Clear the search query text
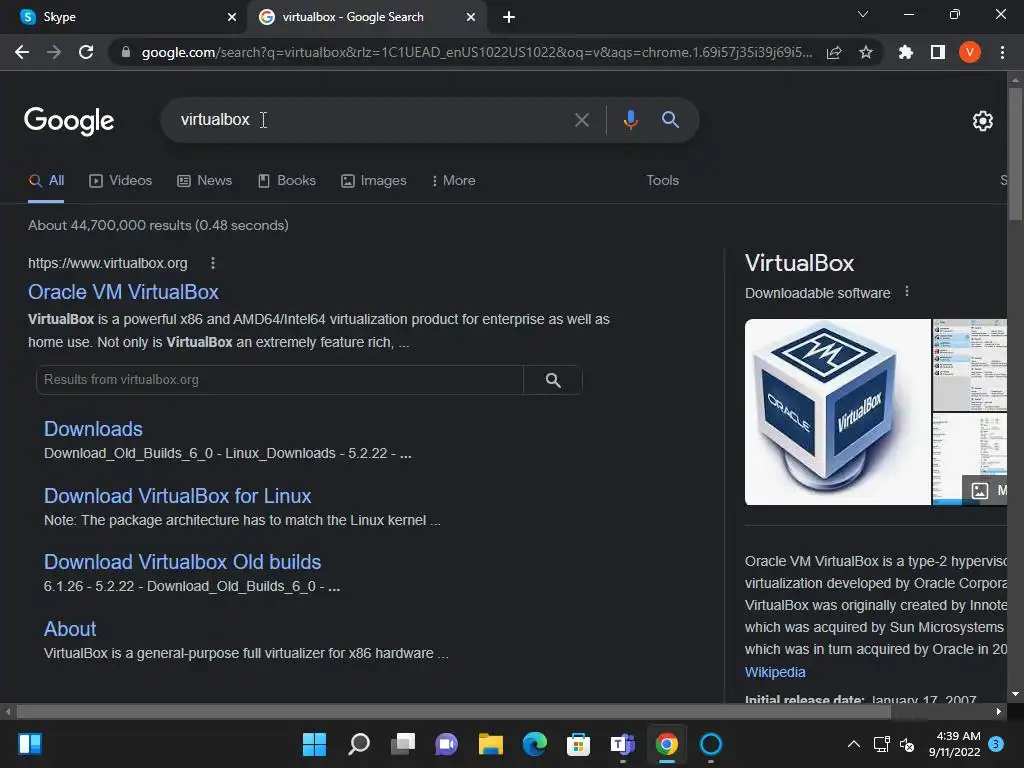 click(x=581, y=120)
